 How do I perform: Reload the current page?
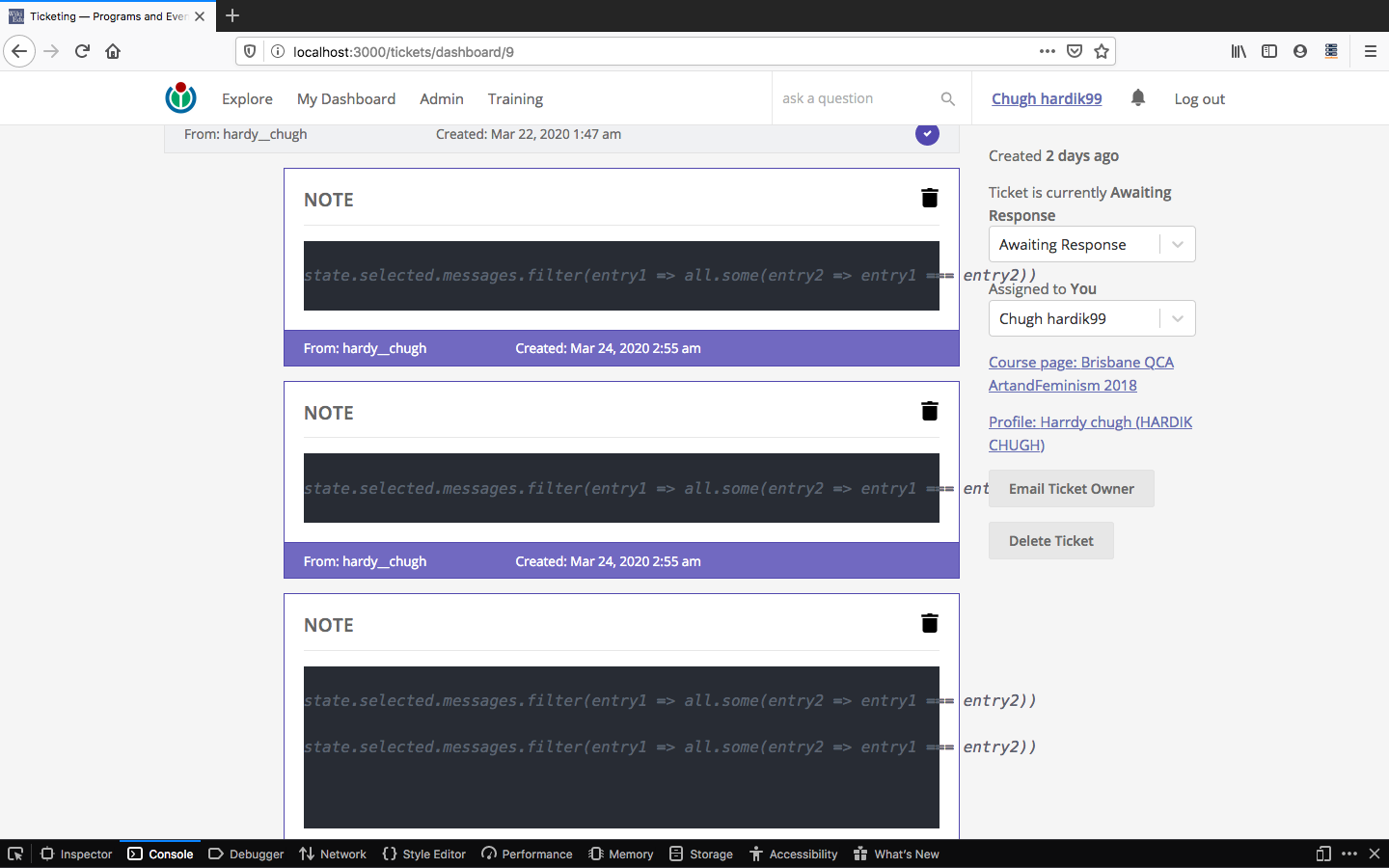(x=82, y=51)
